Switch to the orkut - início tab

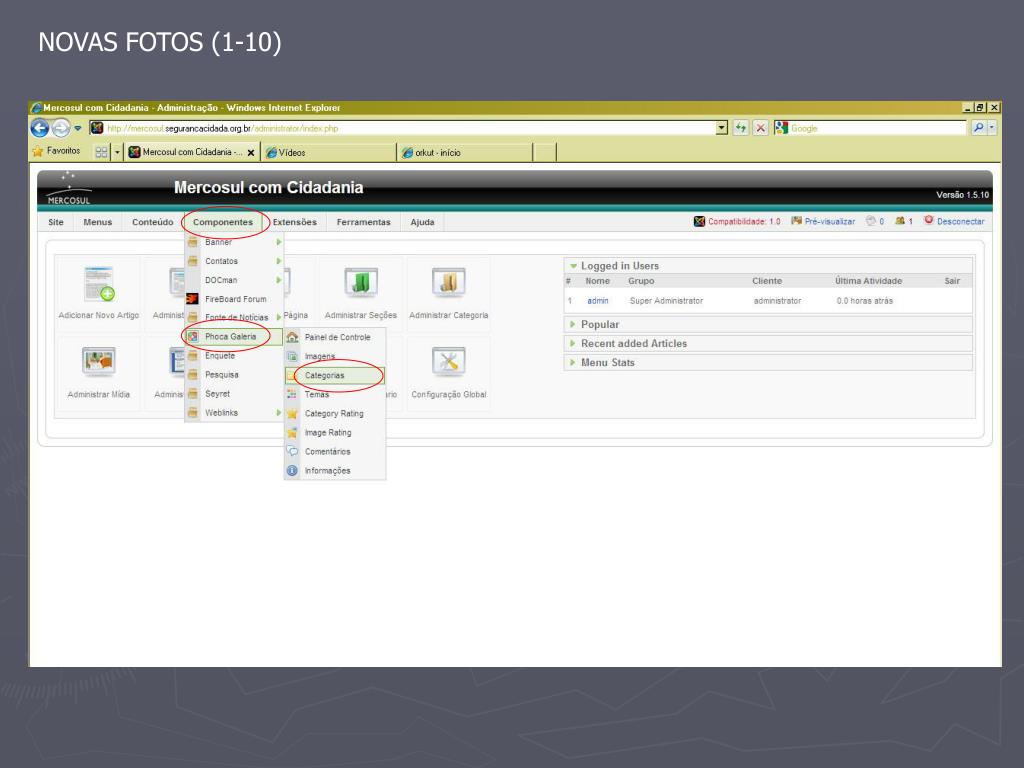tap(465, 152)
